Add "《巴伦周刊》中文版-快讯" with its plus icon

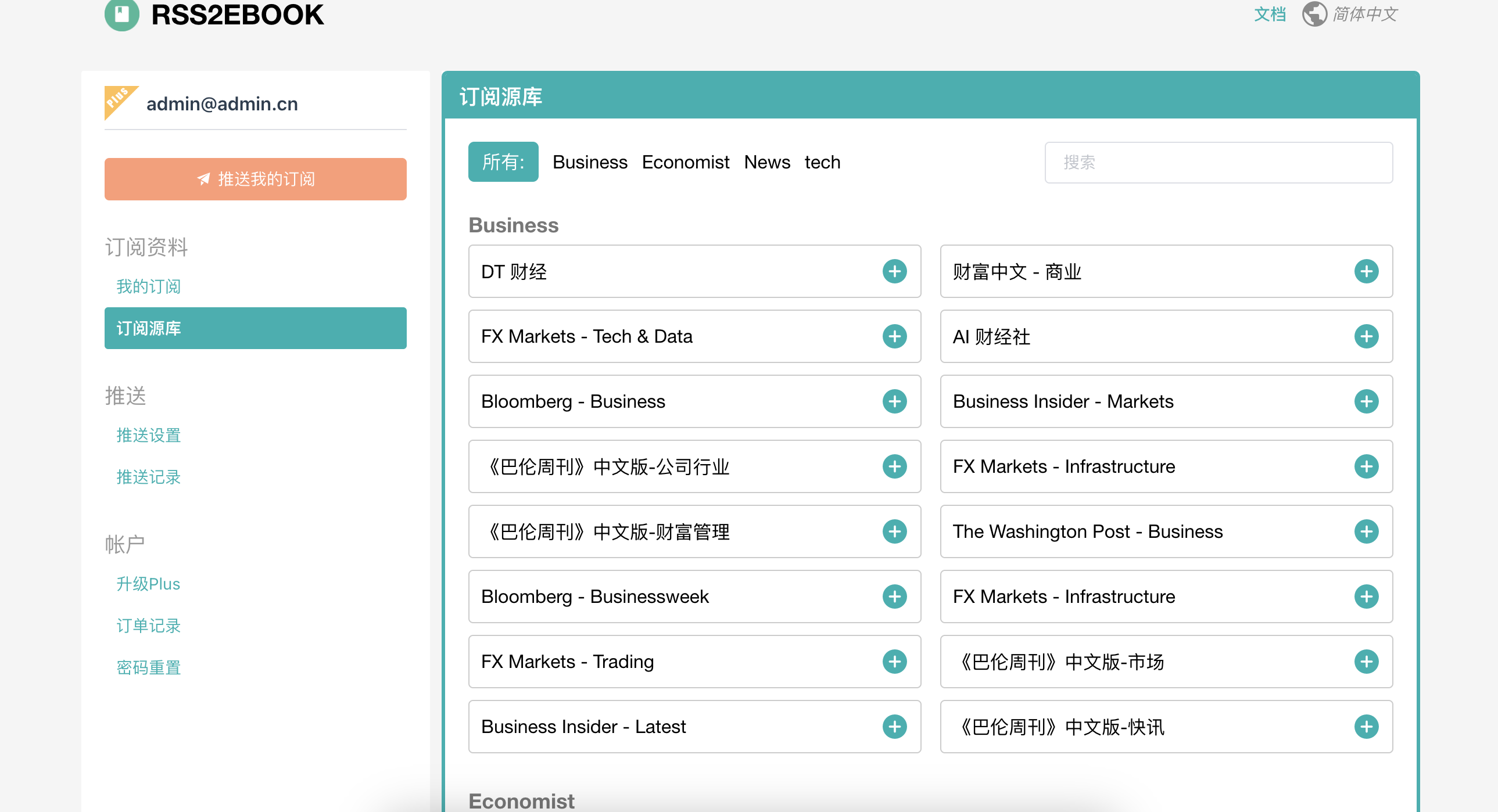click(1367, 727)
